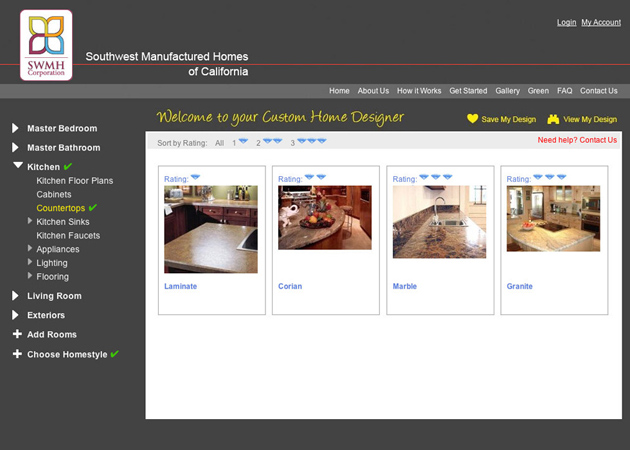
Task: Select Kitchen Floor Plans in sidebar
Action: 75,181
